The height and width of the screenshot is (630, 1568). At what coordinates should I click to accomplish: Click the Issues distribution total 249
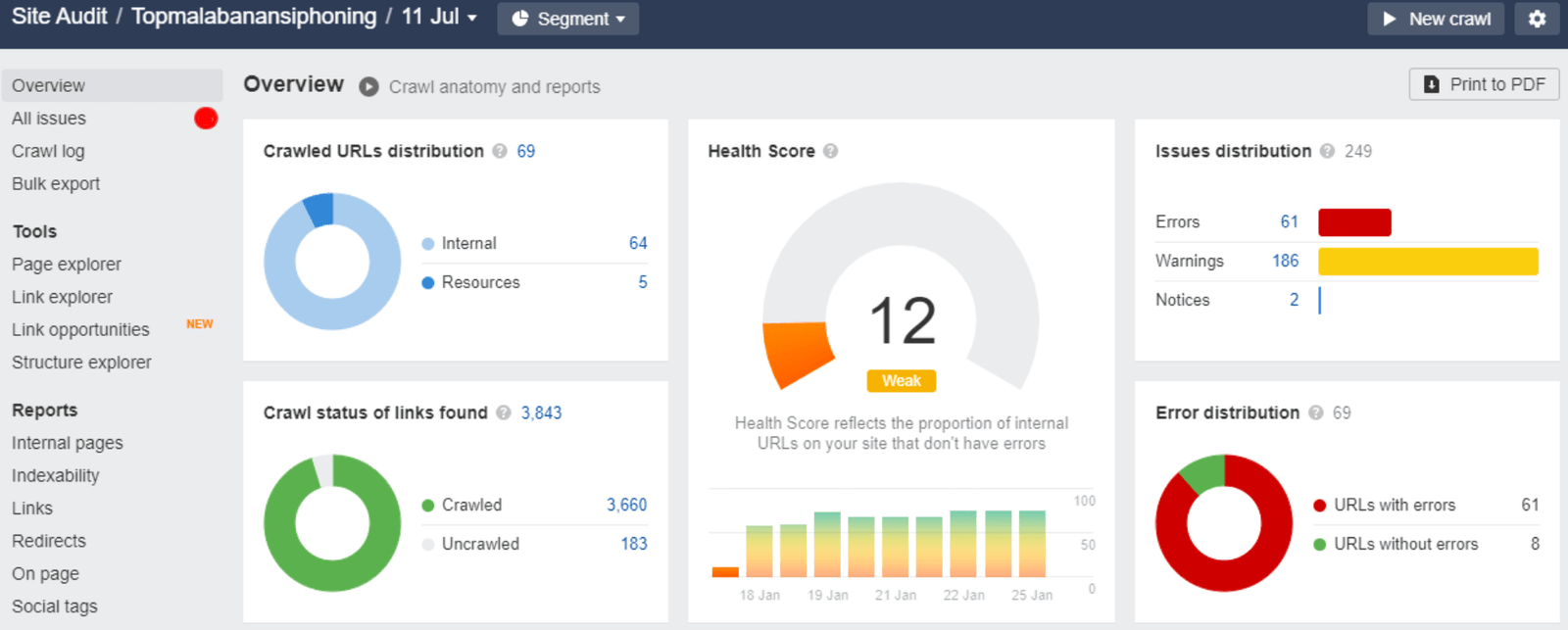1358,151
